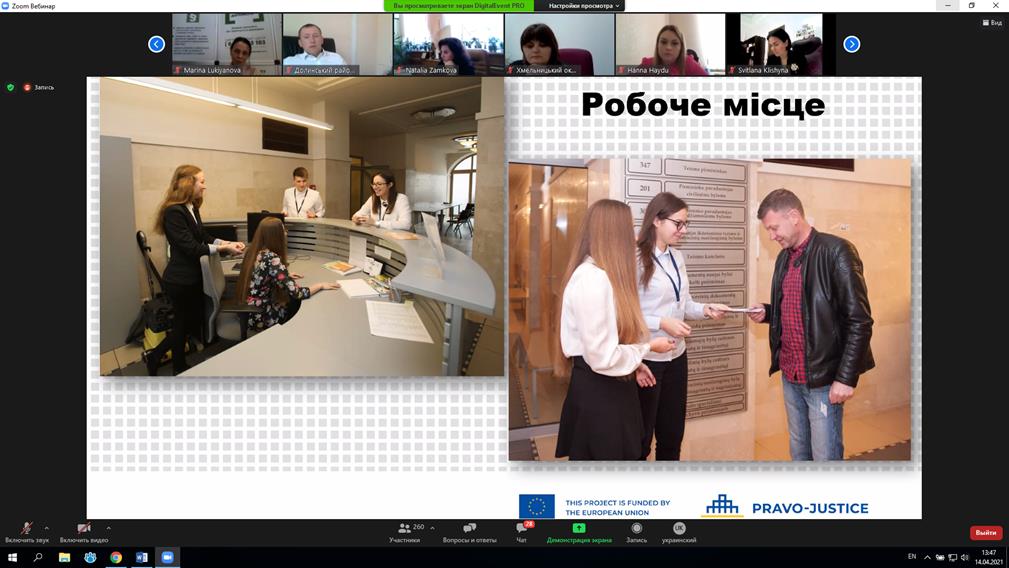Expand audio options arrow next to microphone

(47, 528)
